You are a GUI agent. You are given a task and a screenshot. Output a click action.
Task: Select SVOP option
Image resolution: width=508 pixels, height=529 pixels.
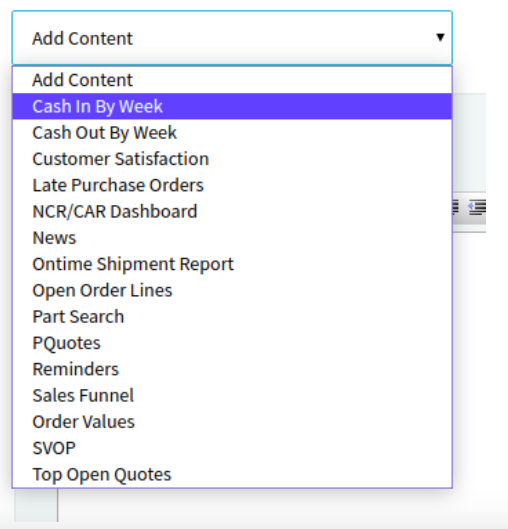pyautogui.click(x=232, y=448)
